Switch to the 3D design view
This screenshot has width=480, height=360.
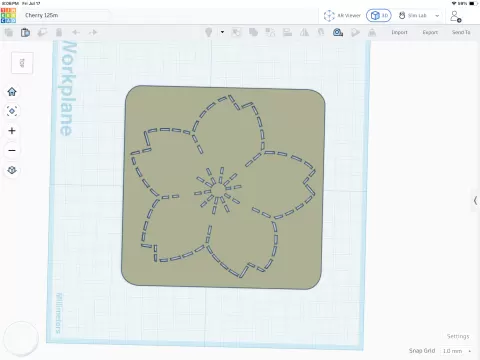[379, 15]
